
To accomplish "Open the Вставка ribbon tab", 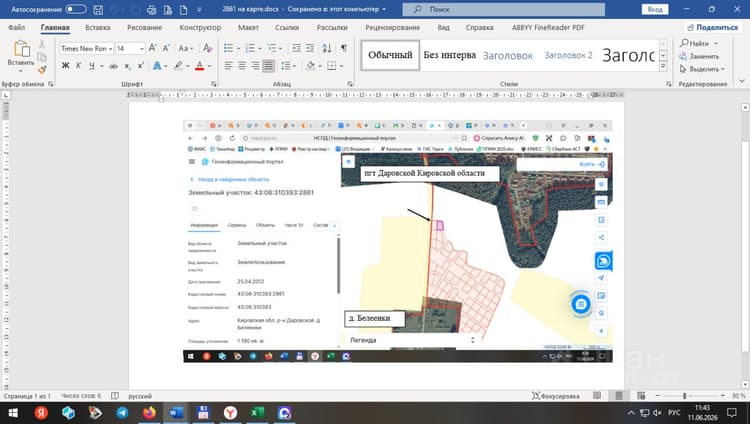I will click(98, 28).
